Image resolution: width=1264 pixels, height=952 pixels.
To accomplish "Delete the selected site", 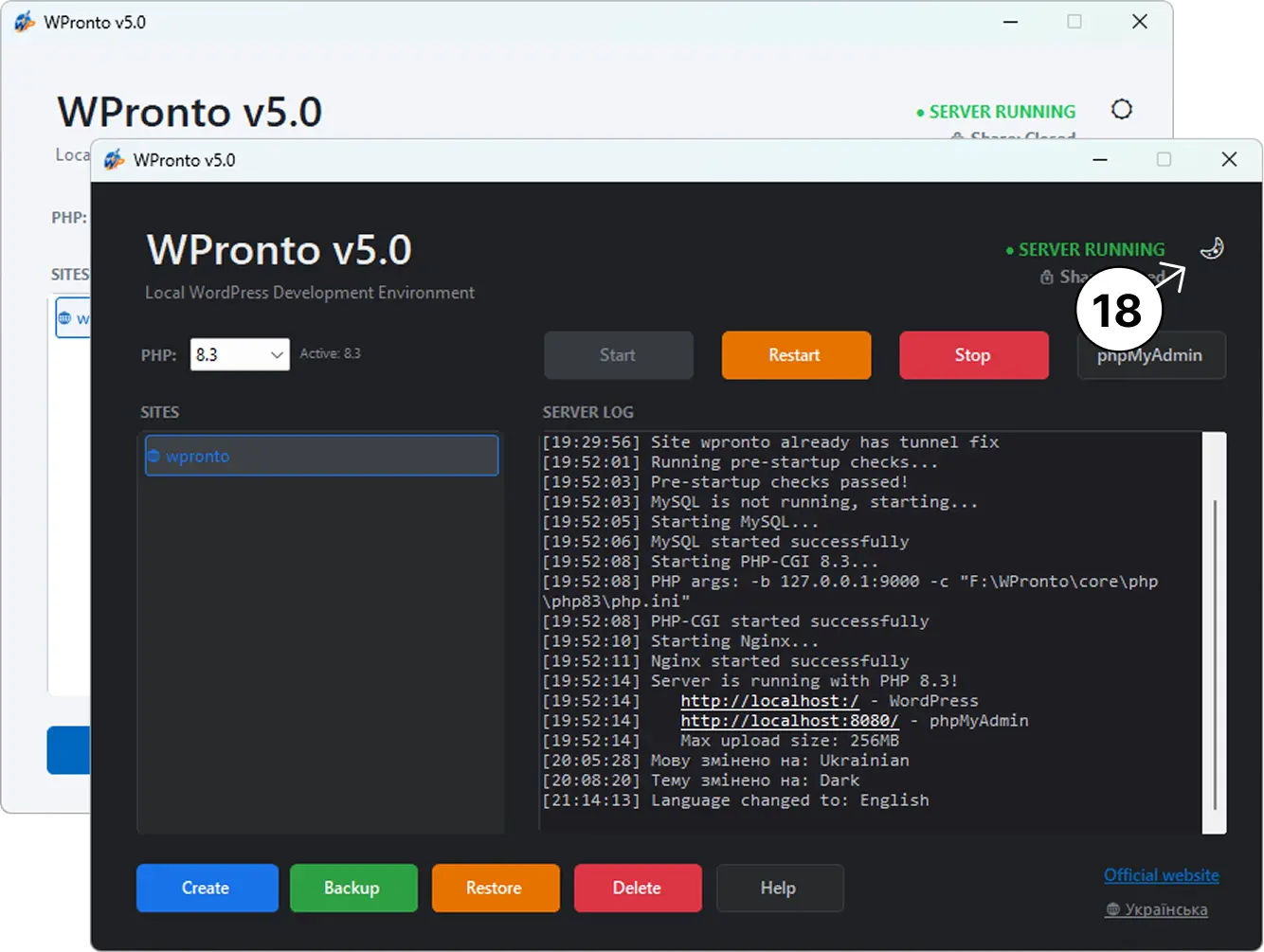I will point(638,888).
